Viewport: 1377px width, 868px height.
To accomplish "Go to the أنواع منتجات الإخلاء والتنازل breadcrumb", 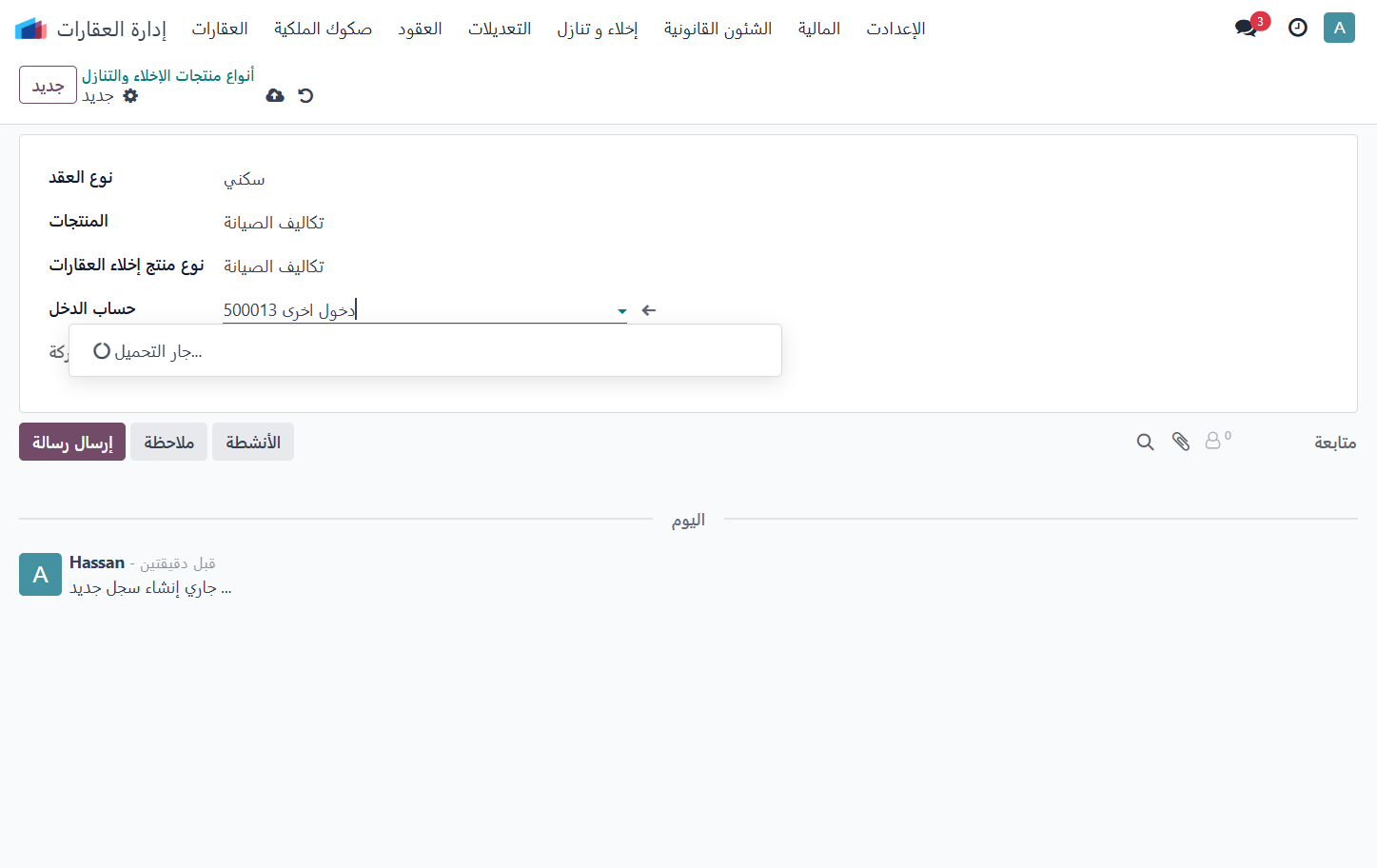I will [x=168, y=75].
